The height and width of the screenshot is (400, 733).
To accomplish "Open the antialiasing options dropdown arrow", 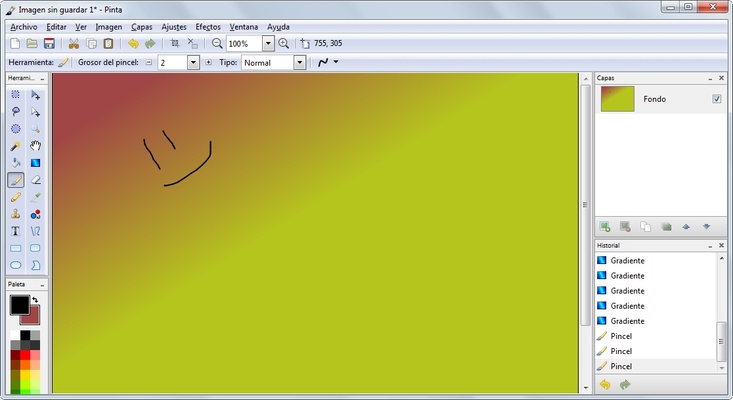I will [336, 62].
